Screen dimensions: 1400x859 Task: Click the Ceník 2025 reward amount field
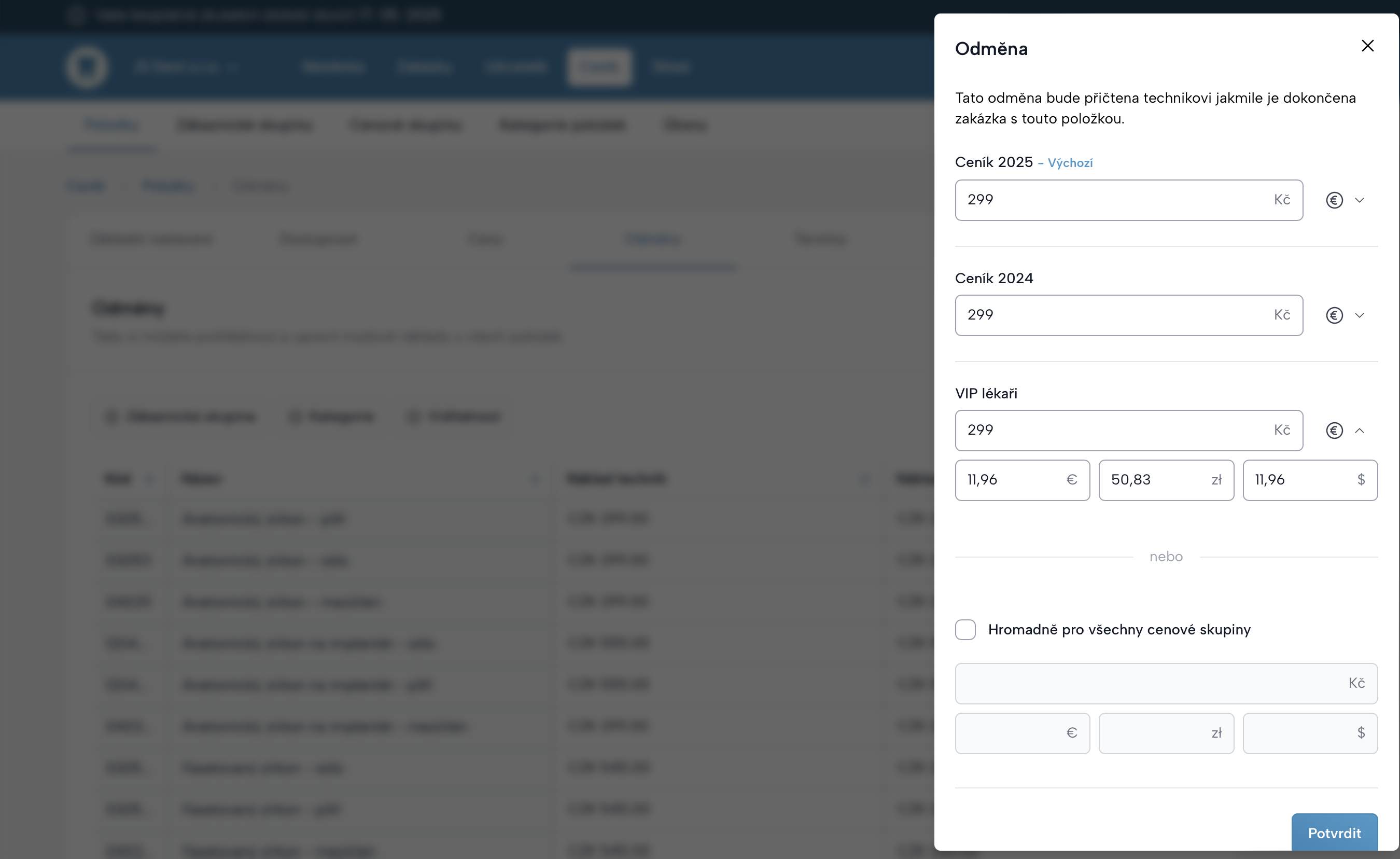[1128, 200]
